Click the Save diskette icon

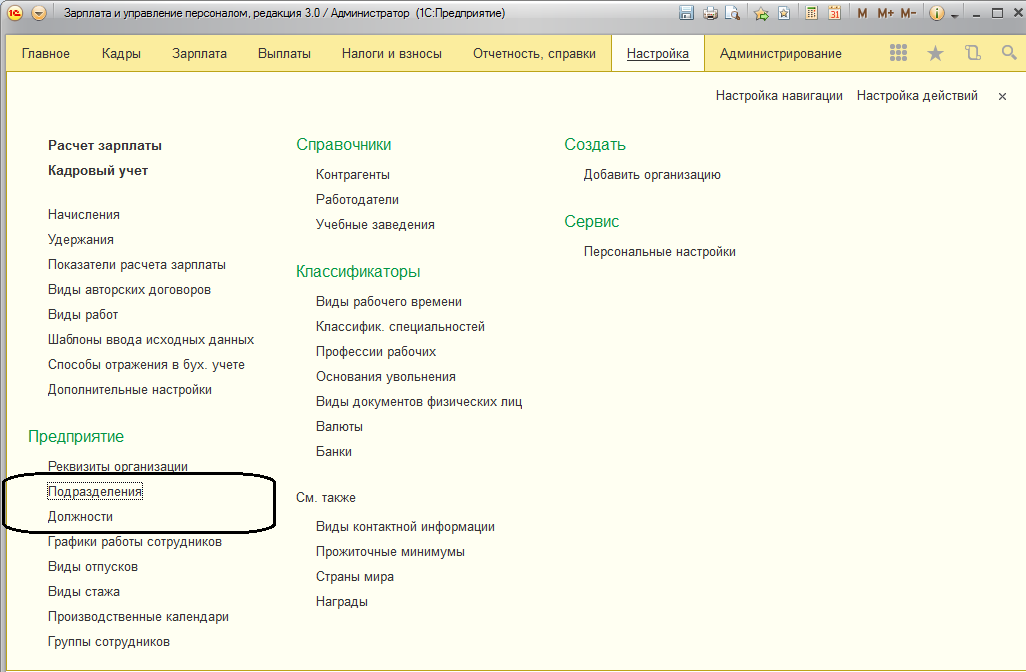[686, 13]
